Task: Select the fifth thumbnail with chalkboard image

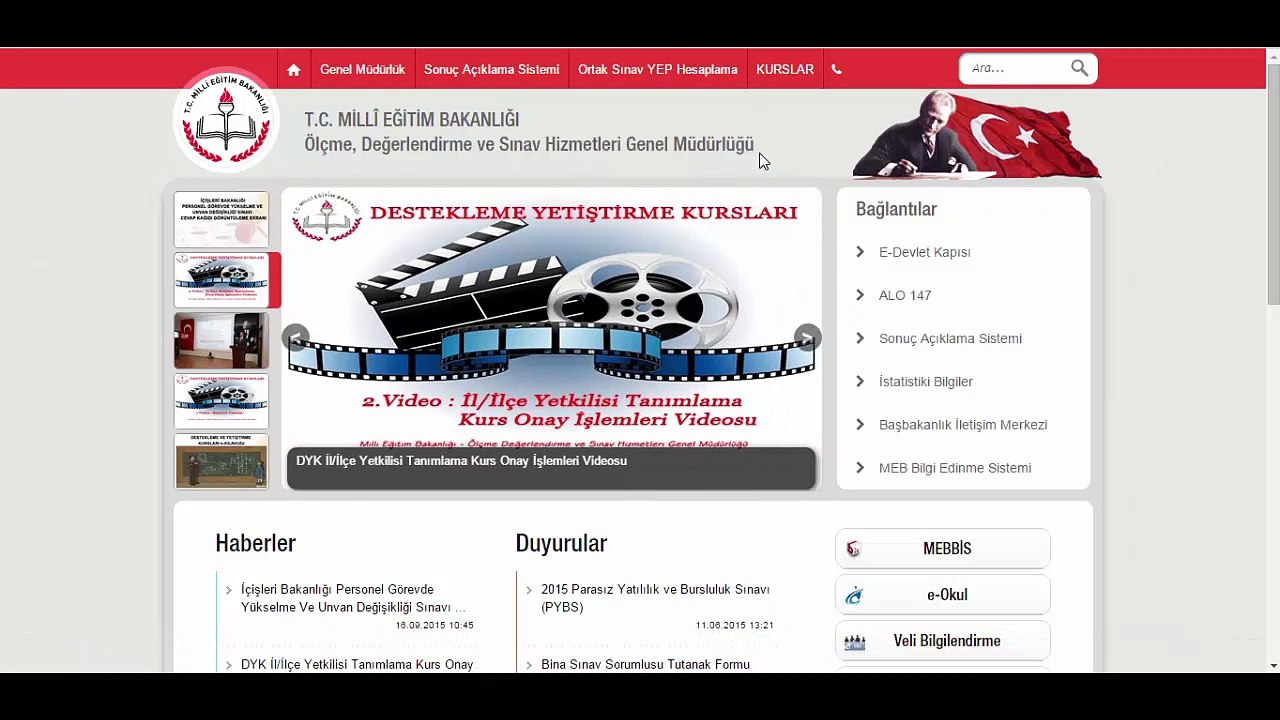Action: pyautogui.click(x=221, y=461)
